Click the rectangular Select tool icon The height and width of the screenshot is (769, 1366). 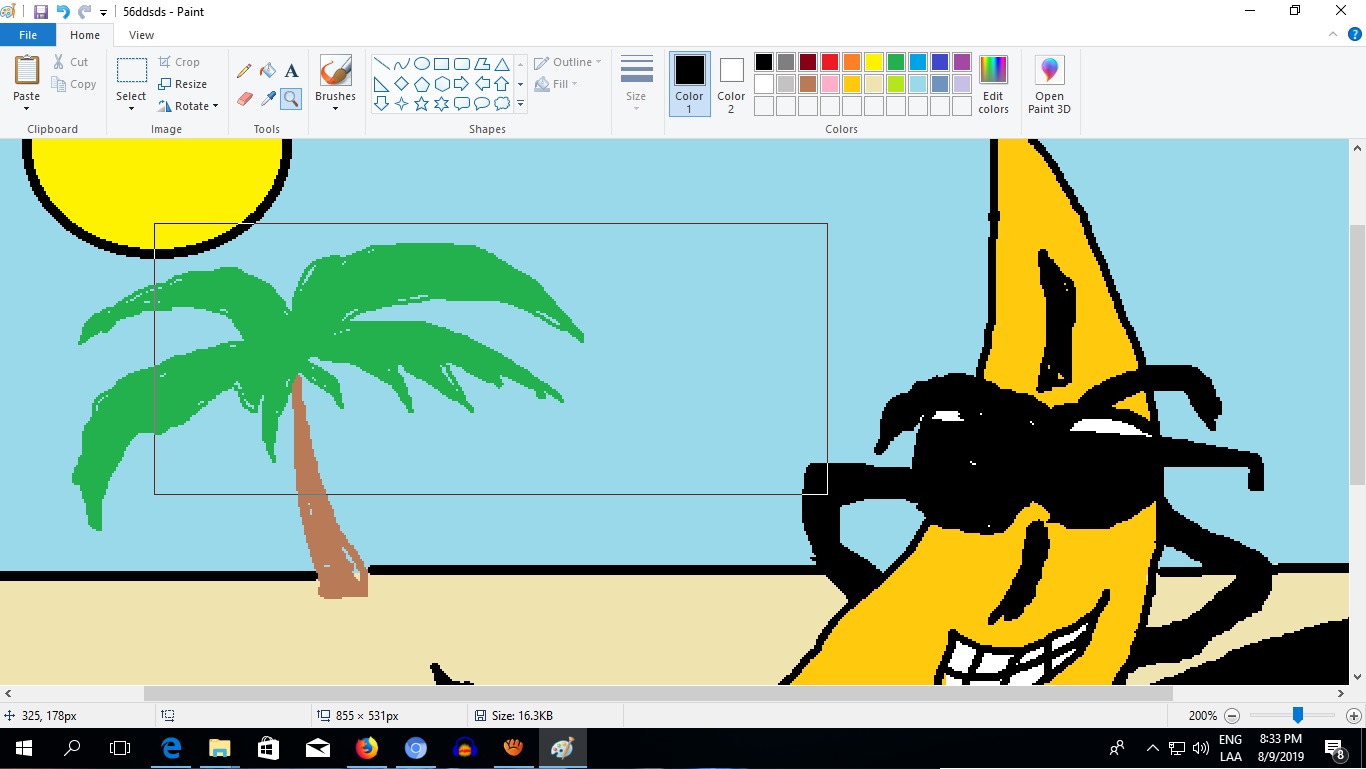click(x=131, y=70)
